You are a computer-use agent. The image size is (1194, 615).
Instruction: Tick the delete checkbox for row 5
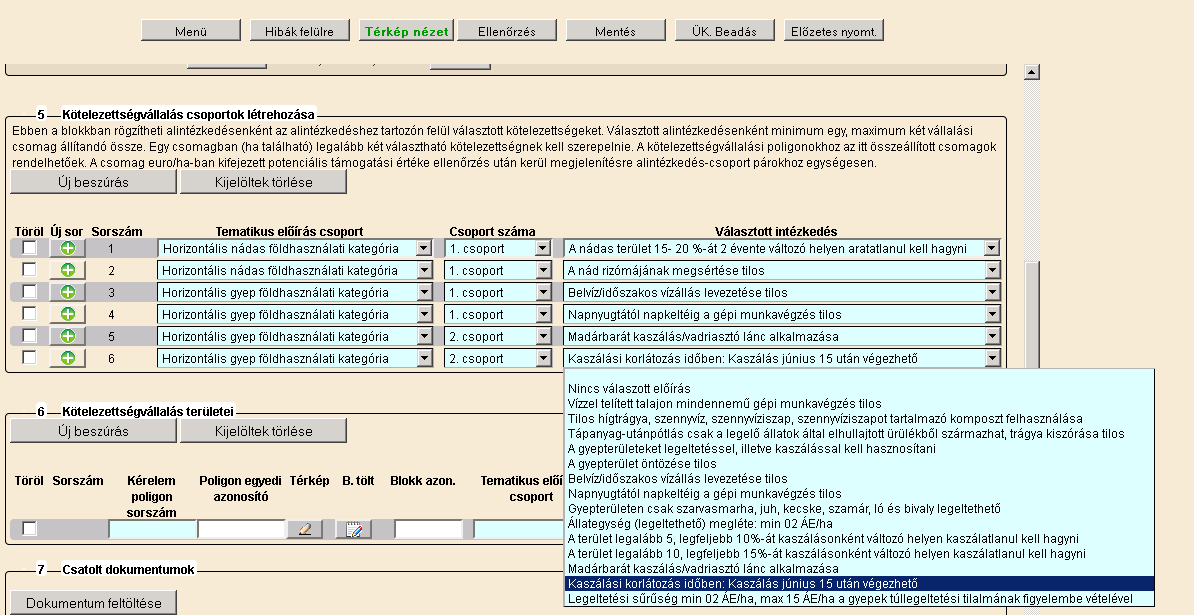29,336
